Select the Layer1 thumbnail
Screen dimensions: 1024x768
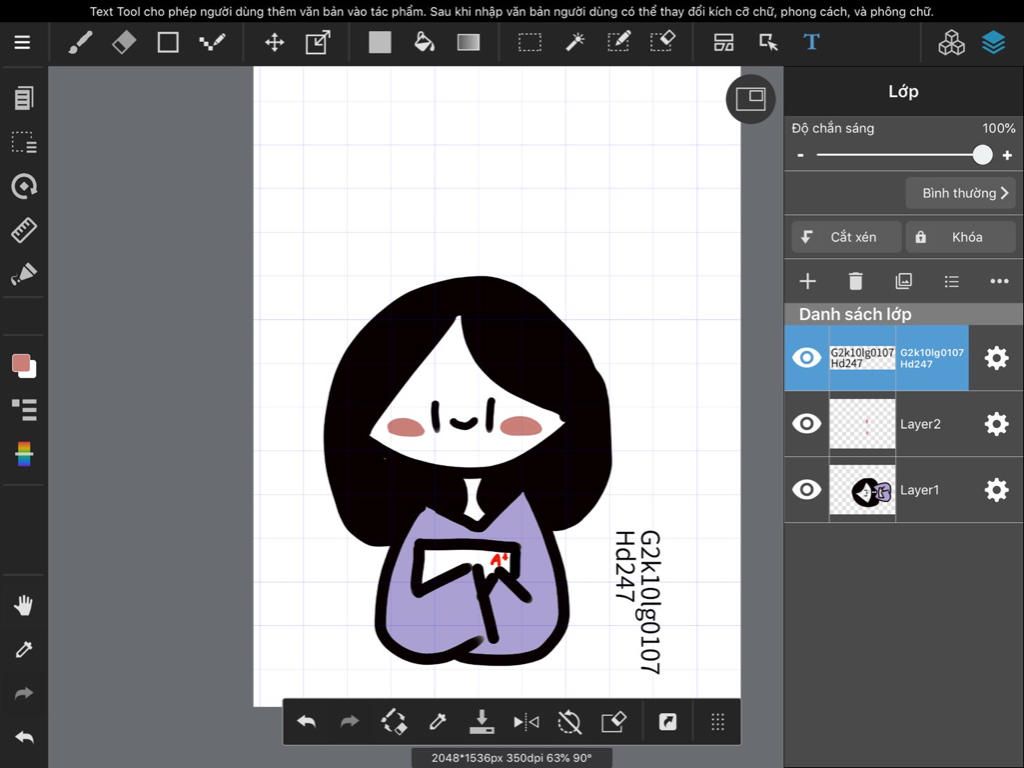[862, 490]
